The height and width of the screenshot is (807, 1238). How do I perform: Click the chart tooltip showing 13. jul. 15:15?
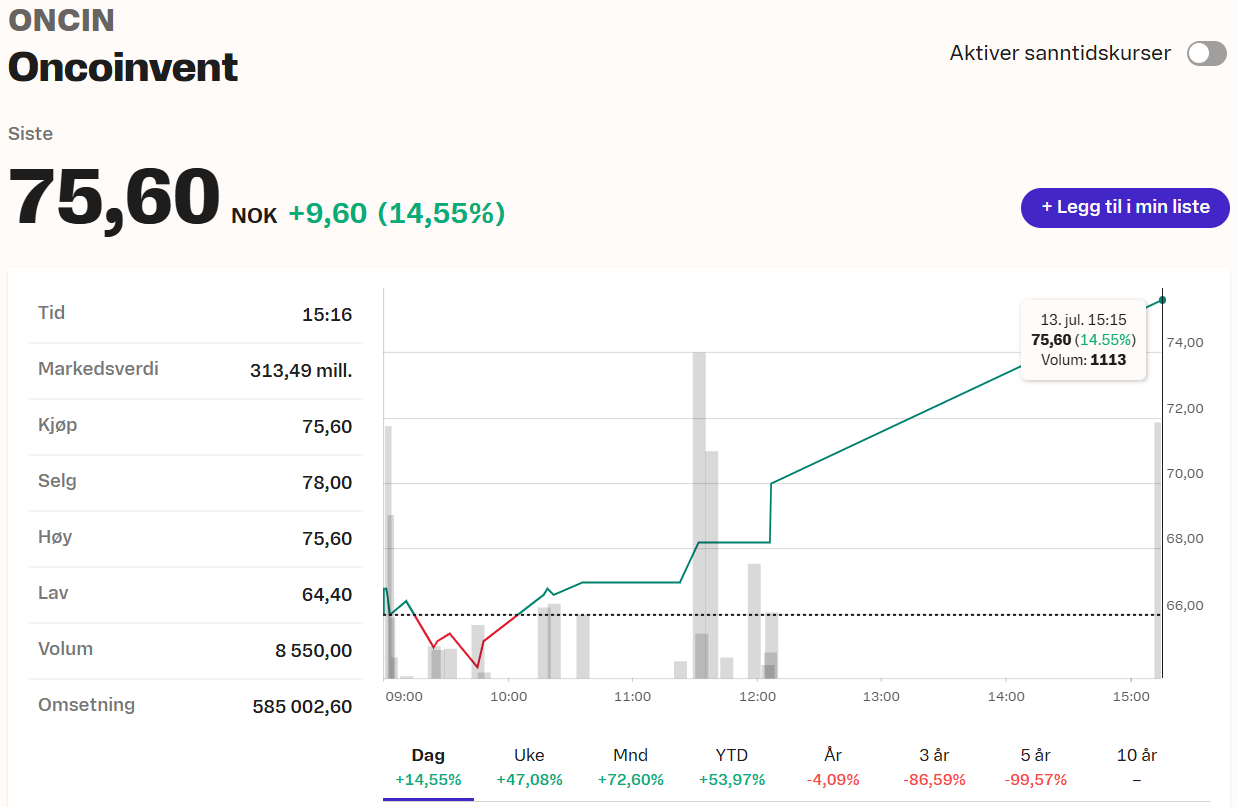coord(1083,340)
